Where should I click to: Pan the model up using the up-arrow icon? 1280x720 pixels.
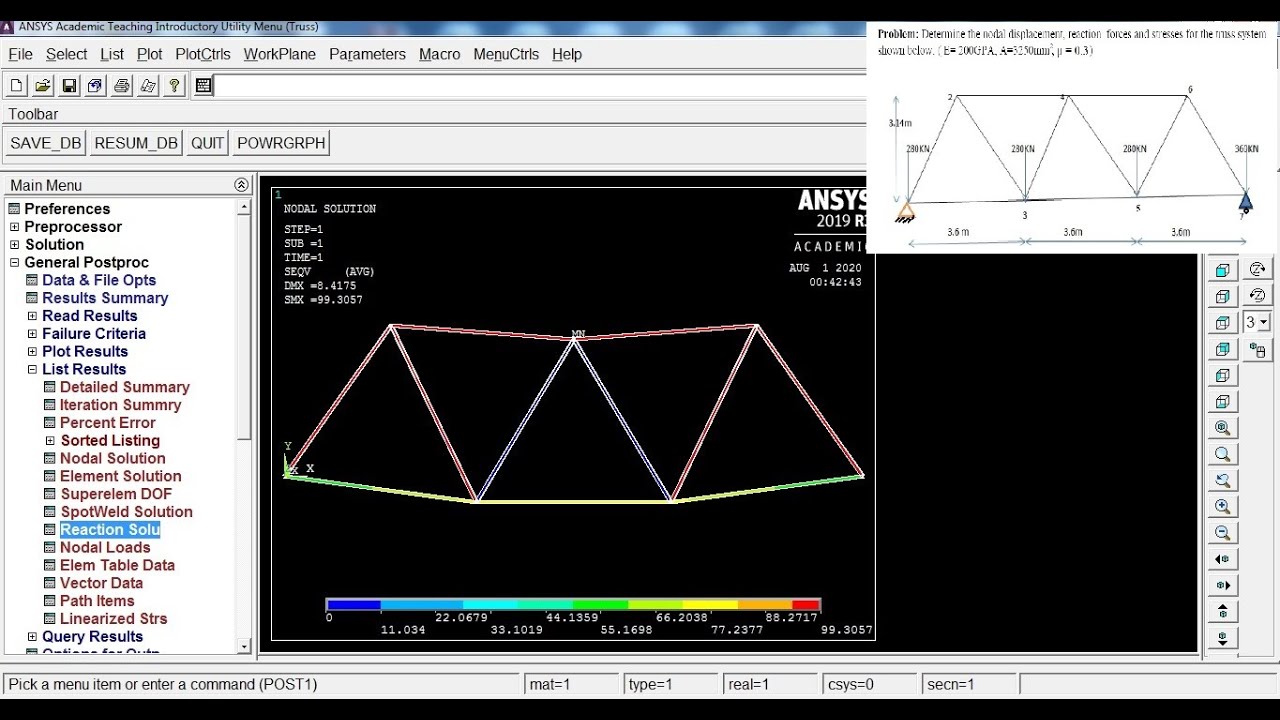[x=1222, y=611]
